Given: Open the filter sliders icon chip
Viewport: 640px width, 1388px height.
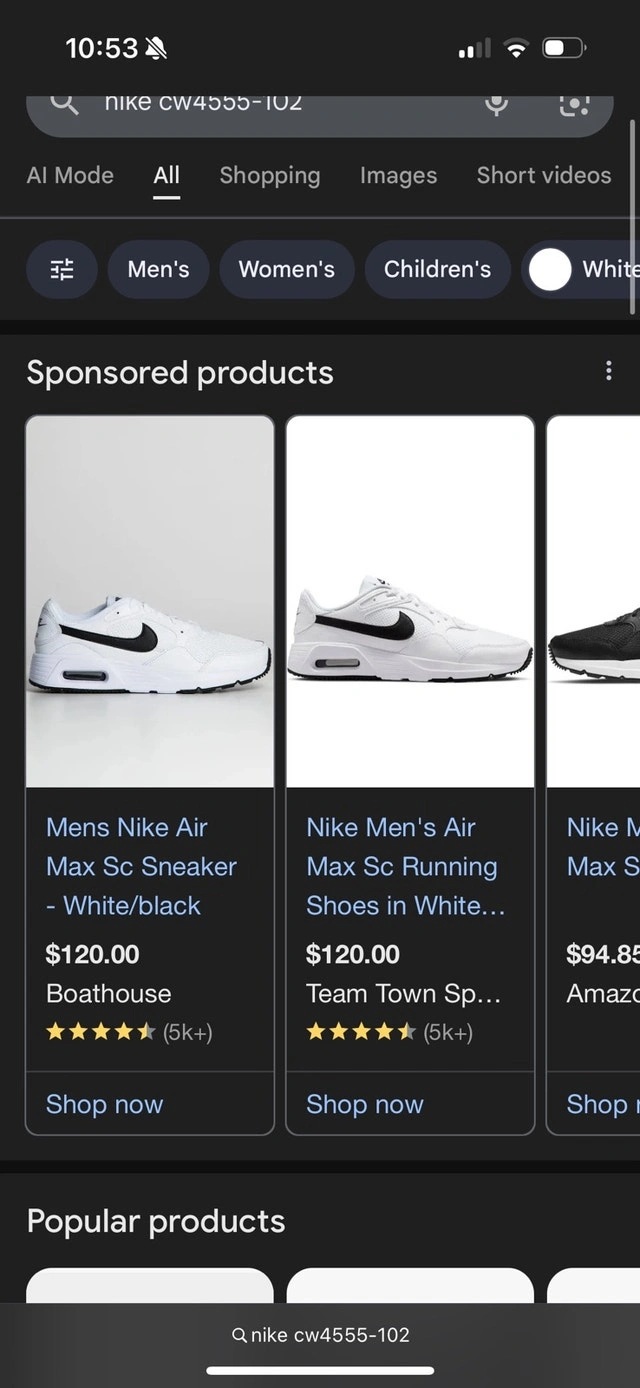Looking at the screenshot, I should (x=62, y=269).
